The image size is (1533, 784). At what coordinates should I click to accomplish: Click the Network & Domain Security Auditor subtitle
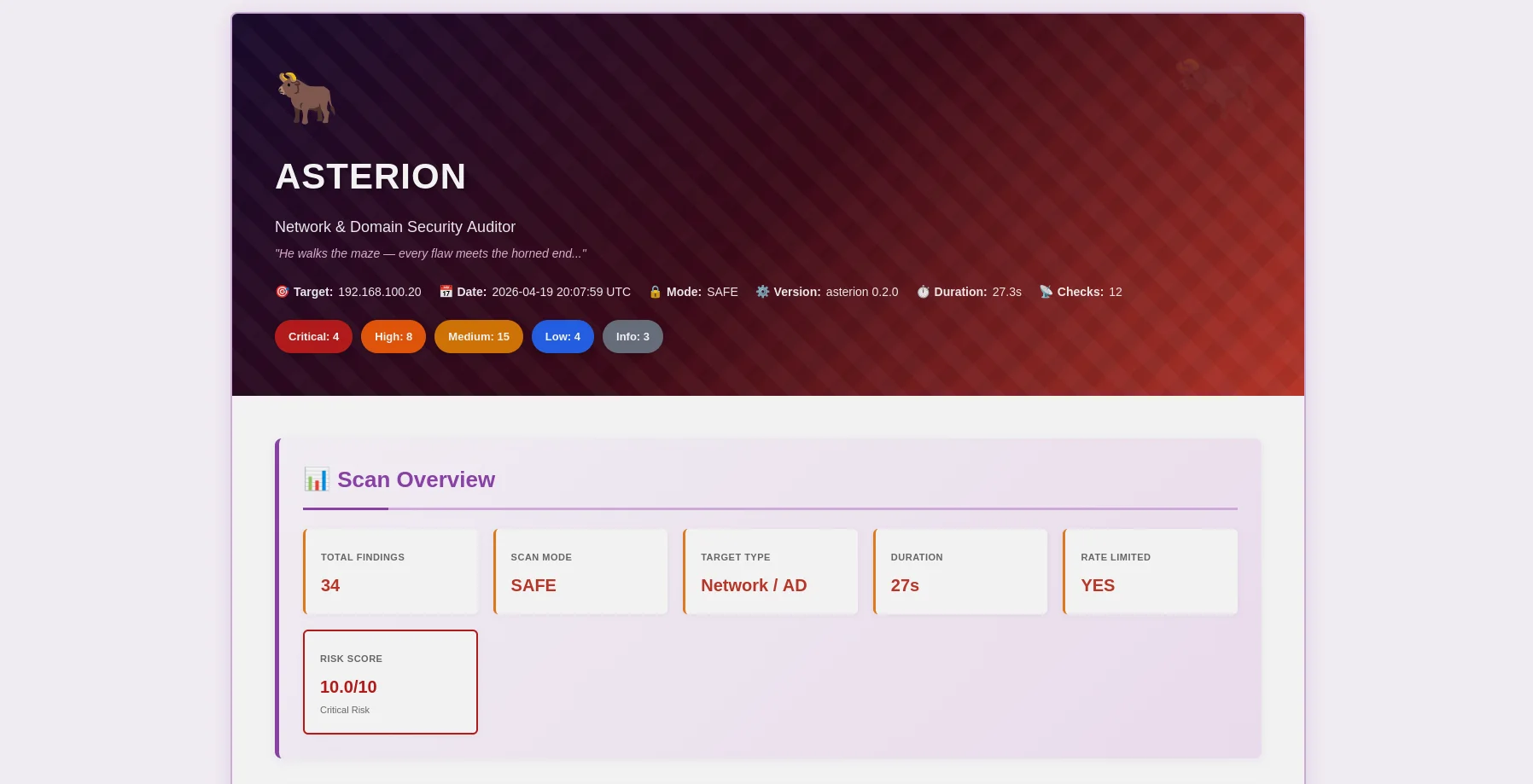coord(395,227)
